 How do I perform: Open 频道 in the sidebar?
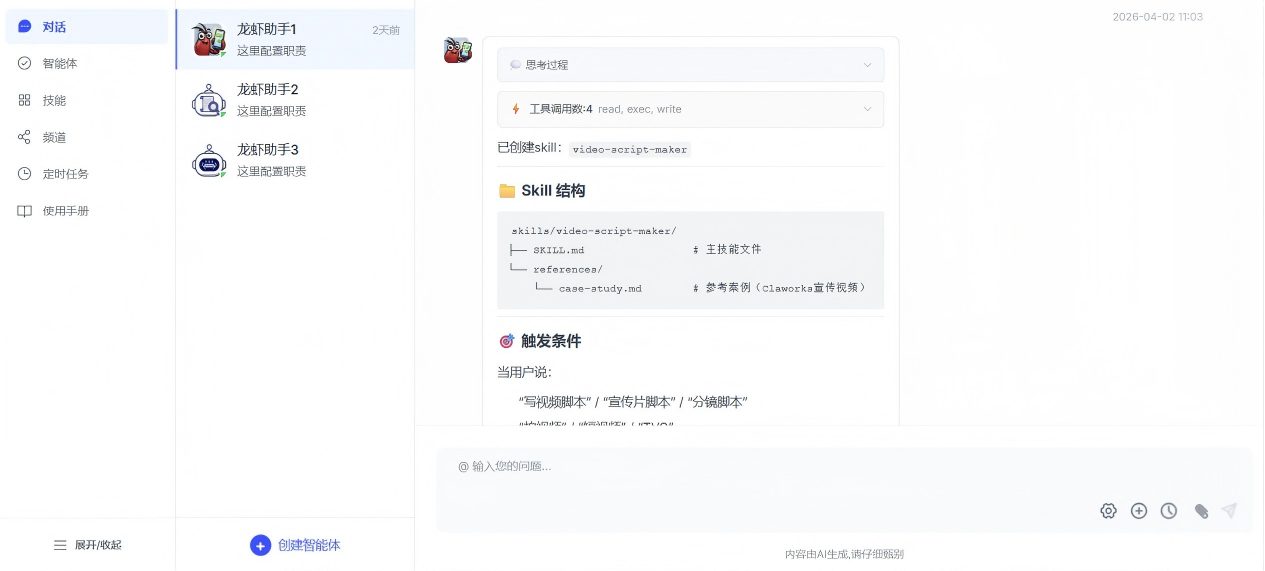(54, 137)
